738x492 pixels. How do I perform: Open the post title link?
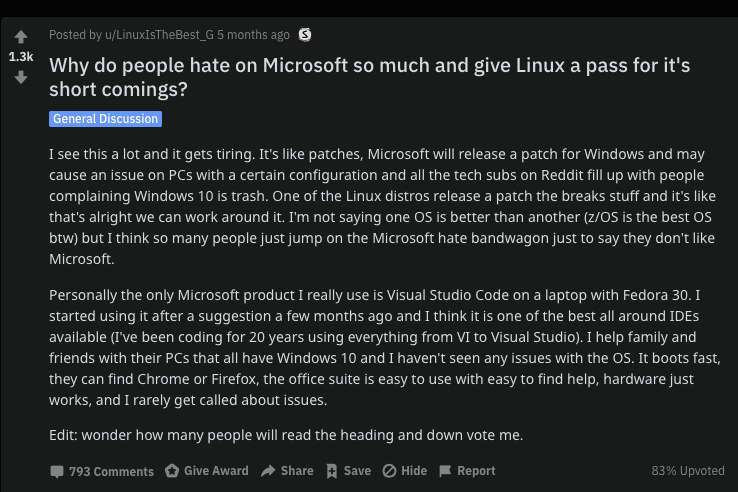pos(370,78)
